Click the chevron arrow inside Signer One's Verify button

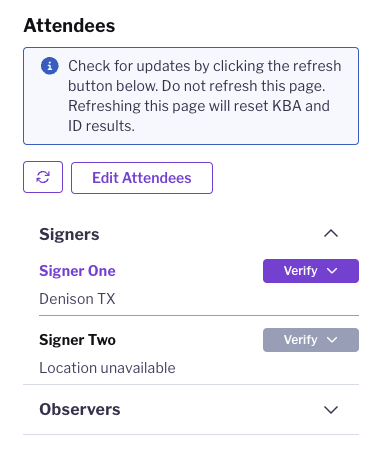point(332,271)
